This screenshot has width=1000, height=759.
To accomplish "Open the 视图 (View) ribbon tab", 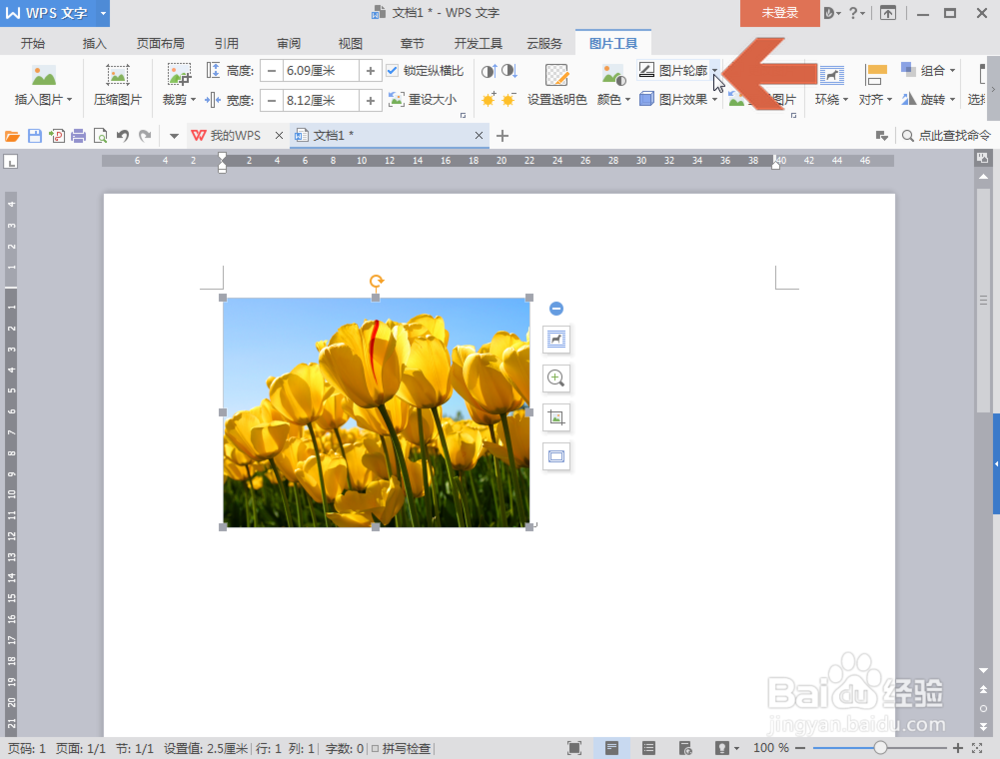I will 350,43.
